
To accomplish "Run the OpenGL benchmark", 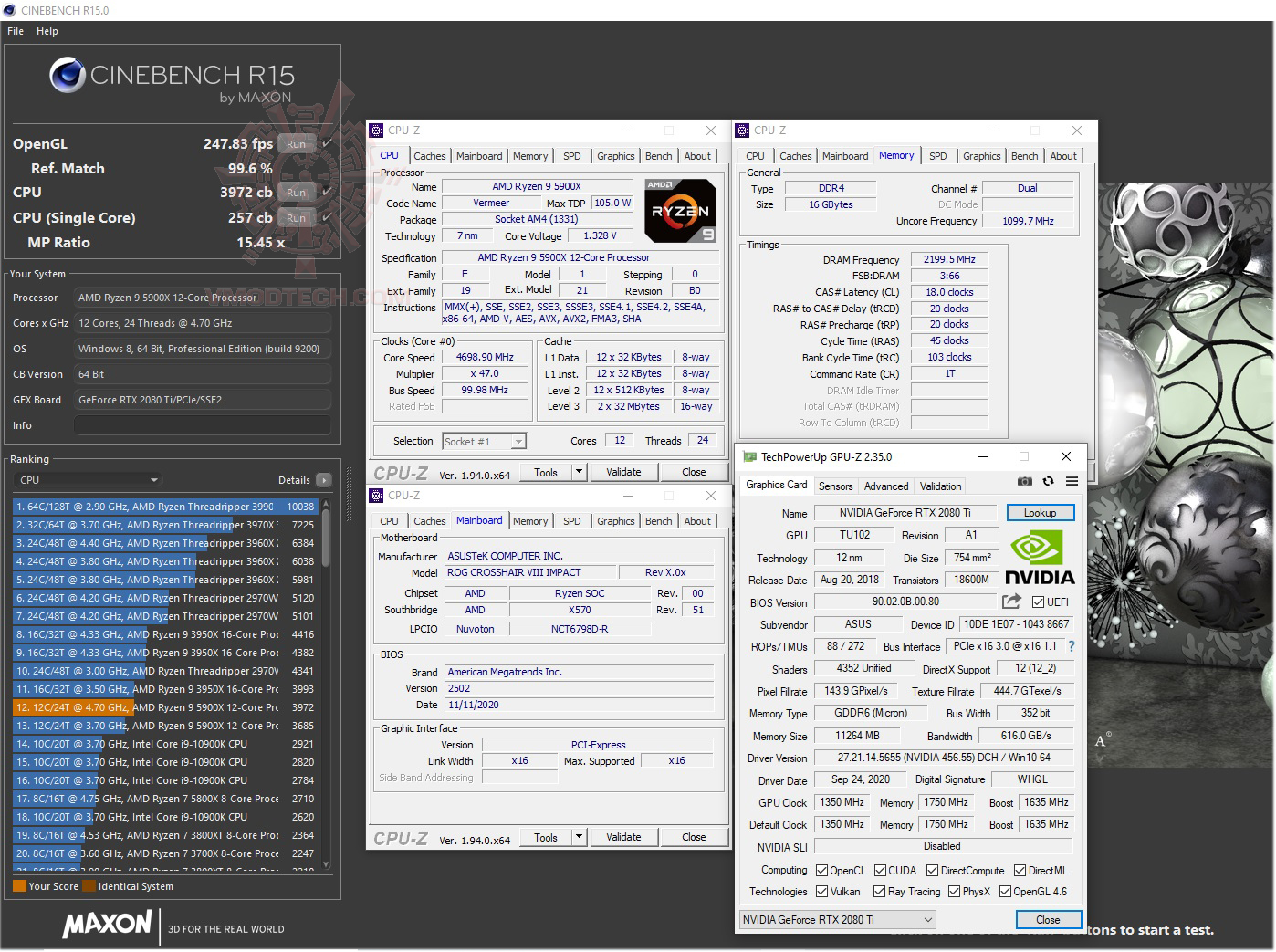I will click(x=296, y=144).
